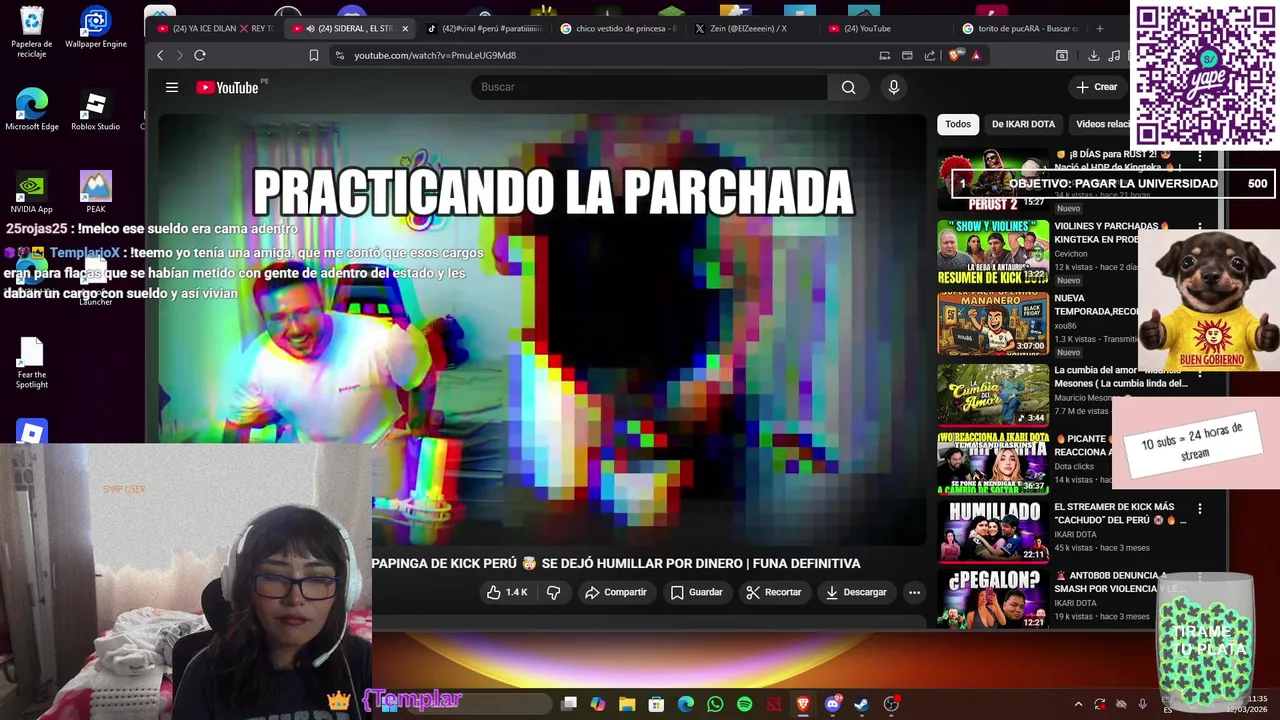Open WhatsApp from the taskbar
1280x720 pixels.
coord(715,704)
